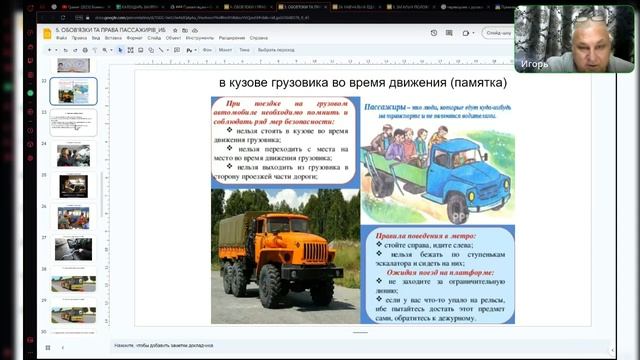Screen dimensions: 640x360
Task: Click the move to folder icon
Action: 185,30
